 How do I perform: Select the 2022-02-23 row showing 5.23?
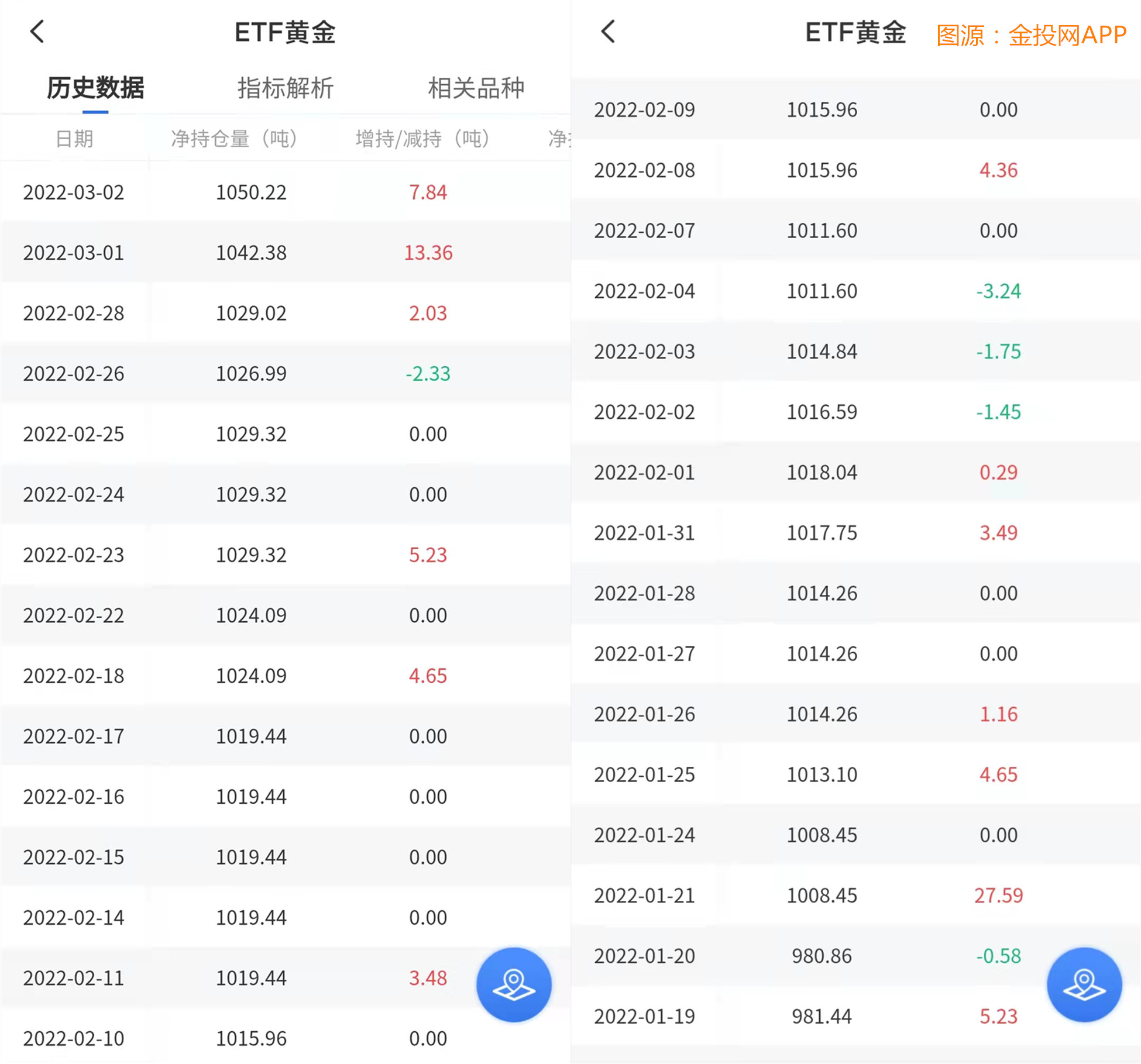tap(252, 555)
